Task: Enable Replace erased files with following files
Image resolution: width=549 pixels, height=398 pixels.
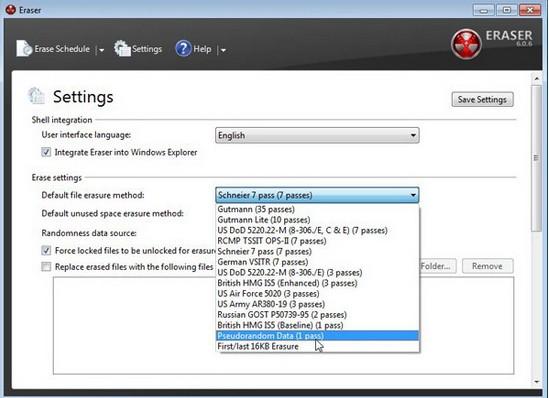Action: [46, 266]
